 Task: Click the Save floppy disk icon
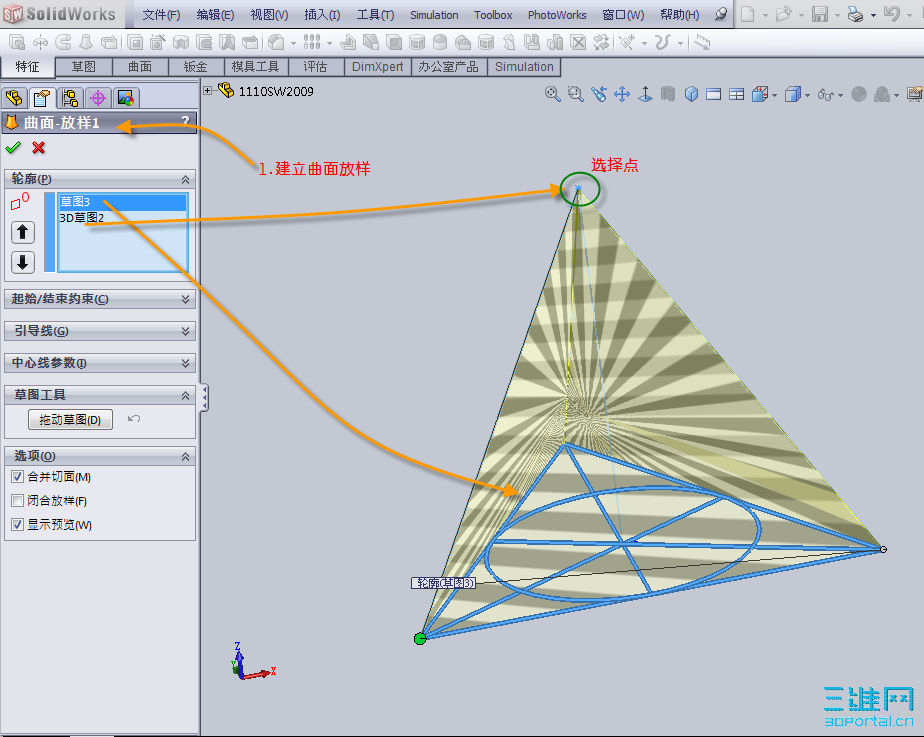coord(820,14)
